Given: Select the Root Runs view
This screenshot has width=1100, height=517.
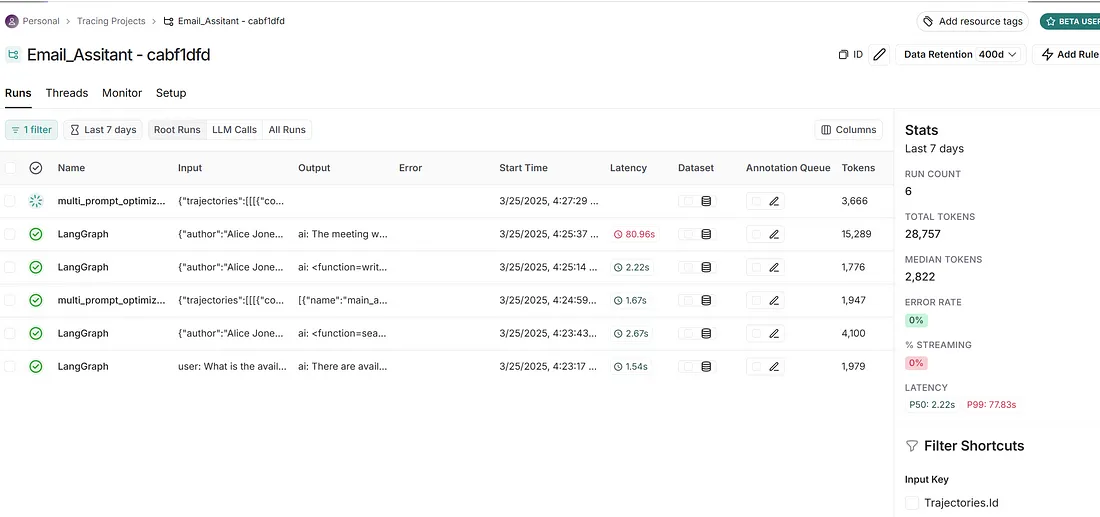Looking at the screenshot, I should coord(177,130).
